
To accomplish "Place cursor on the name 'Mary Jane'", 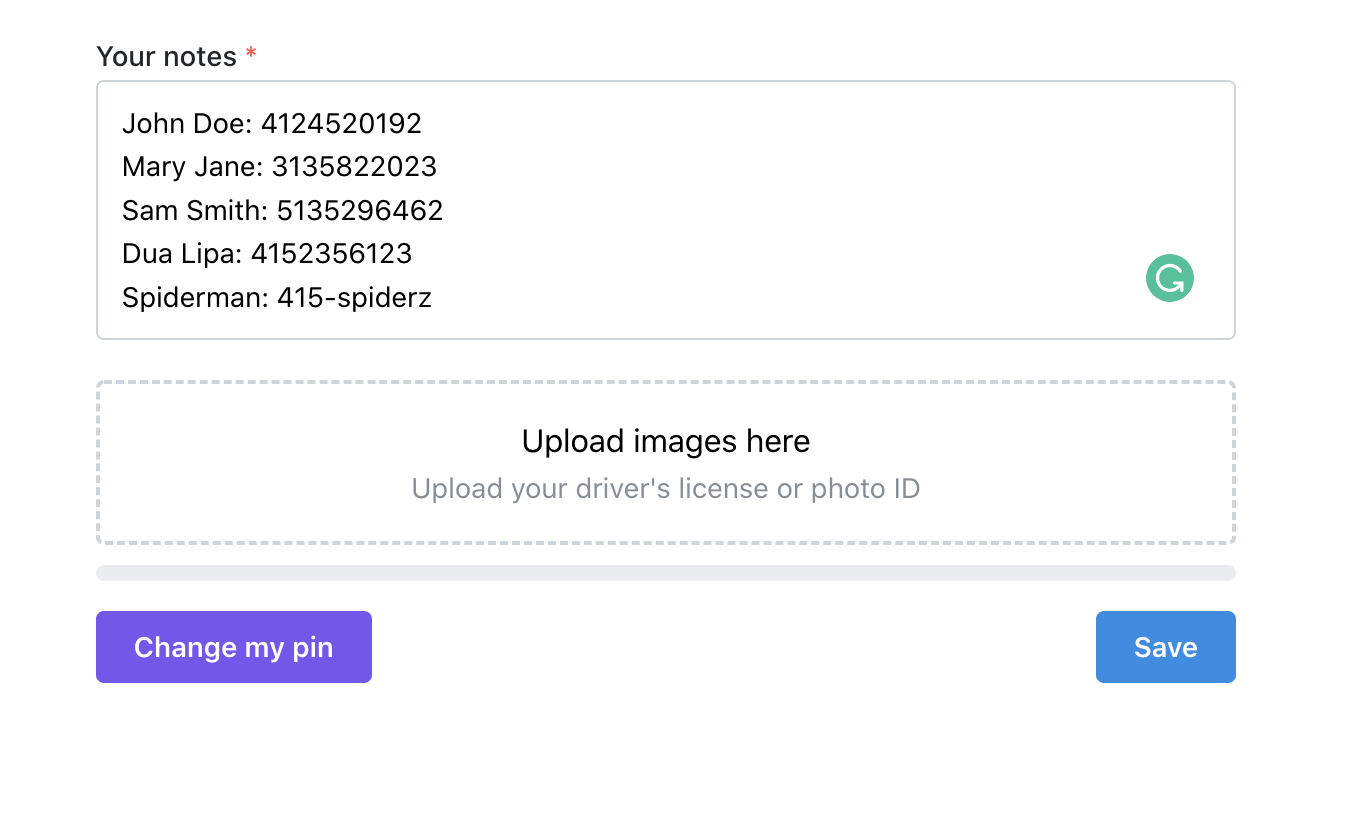I will pyautogui.click(x=190, y=167).
